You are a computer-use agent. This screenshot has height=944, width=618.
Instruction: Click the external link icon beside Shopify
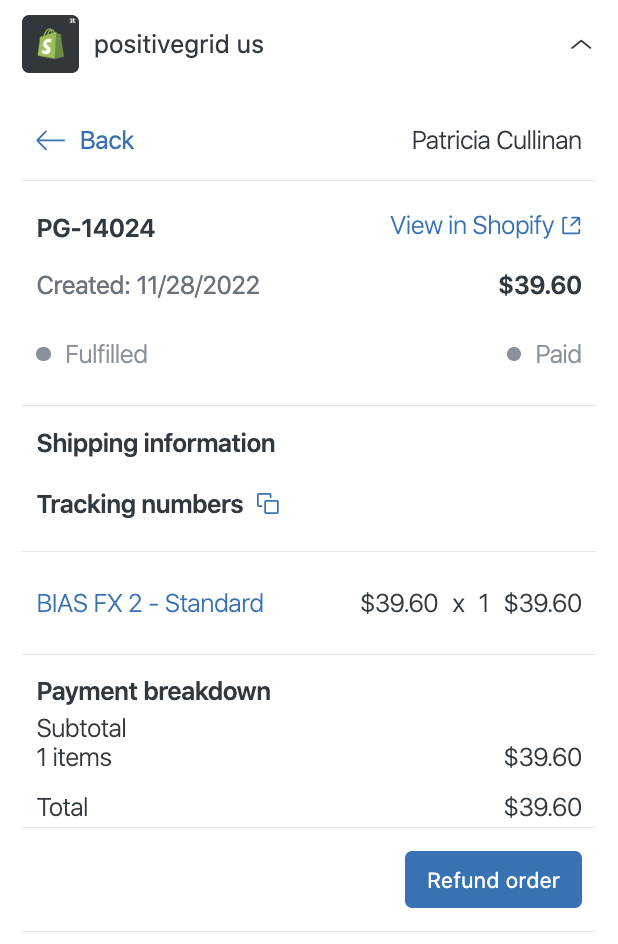pyautogui.click(x=571, y=226)
